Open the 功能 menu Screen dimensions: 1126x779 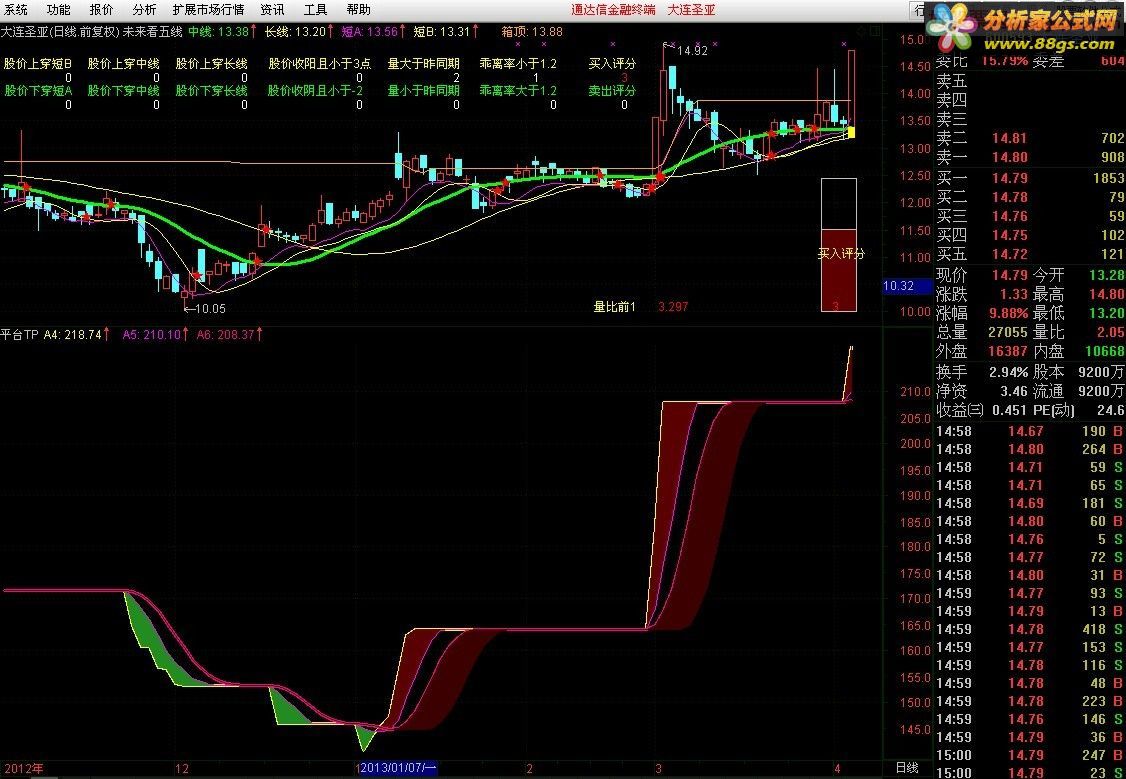coord(59,9)
